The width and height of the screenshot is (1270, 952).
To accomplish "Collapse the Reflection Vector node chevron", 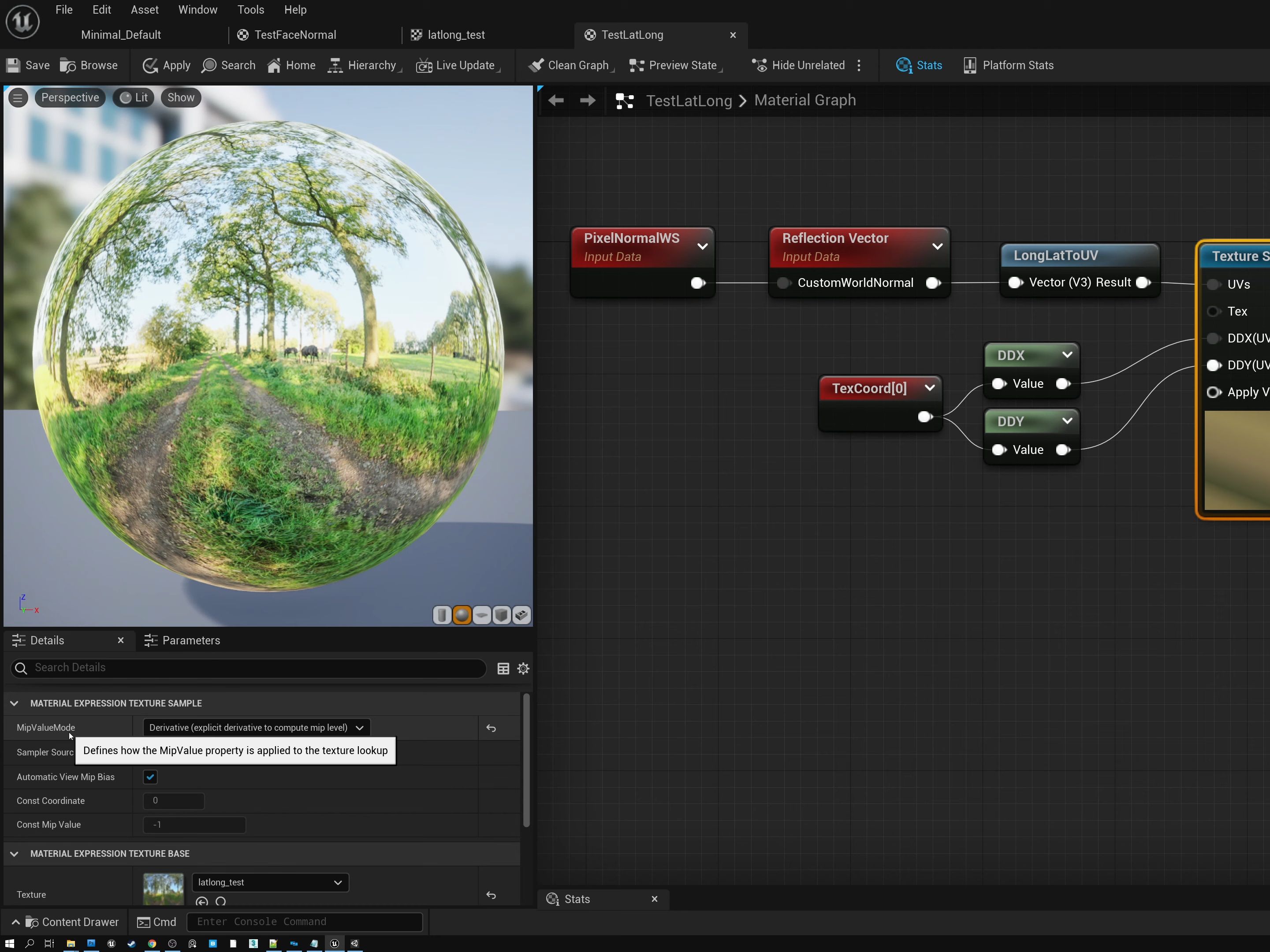I will click(x=937, y=247).
